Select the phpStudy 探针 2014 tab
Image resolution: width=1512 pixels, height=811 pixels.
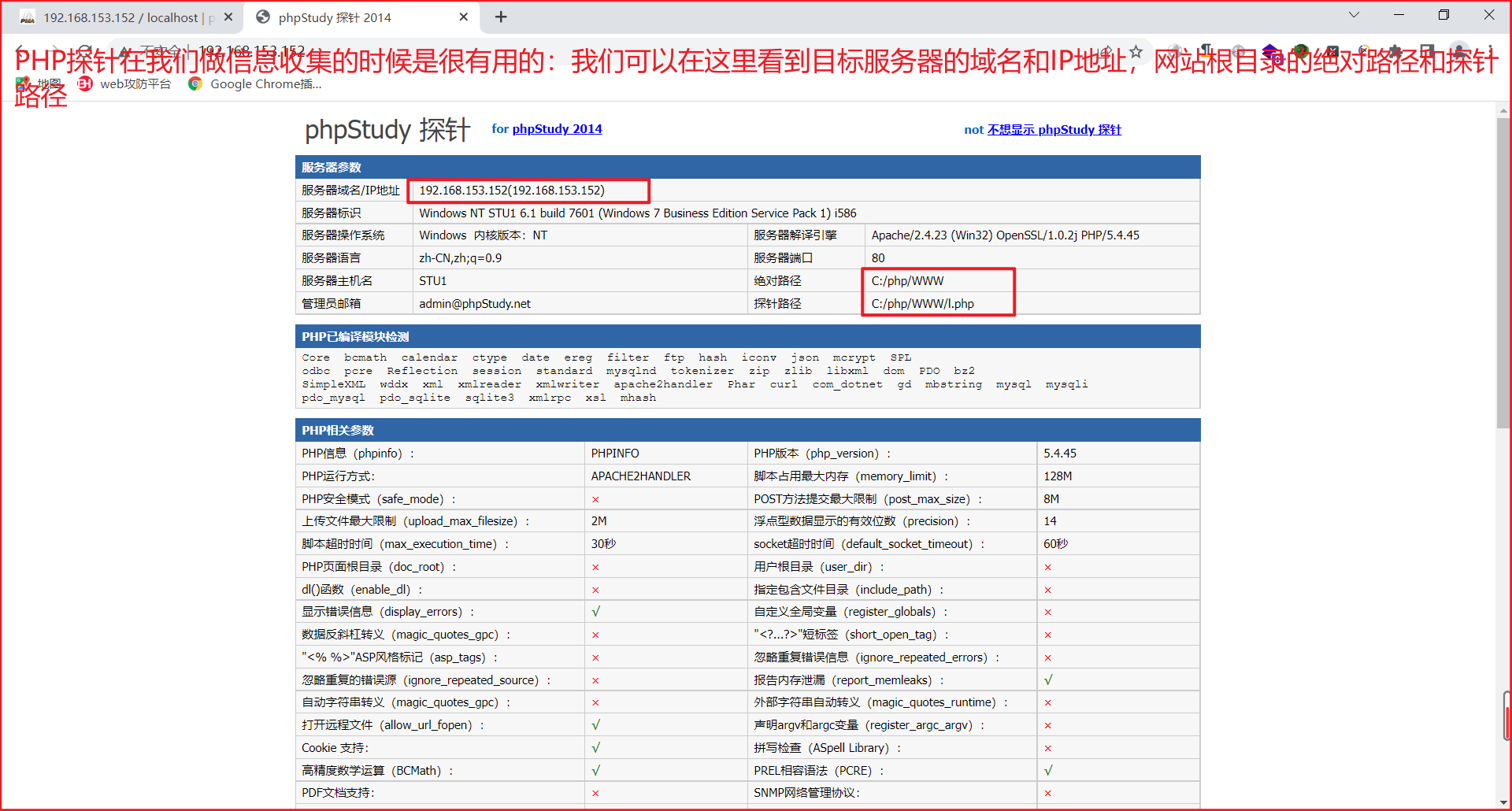pos(362,17)
